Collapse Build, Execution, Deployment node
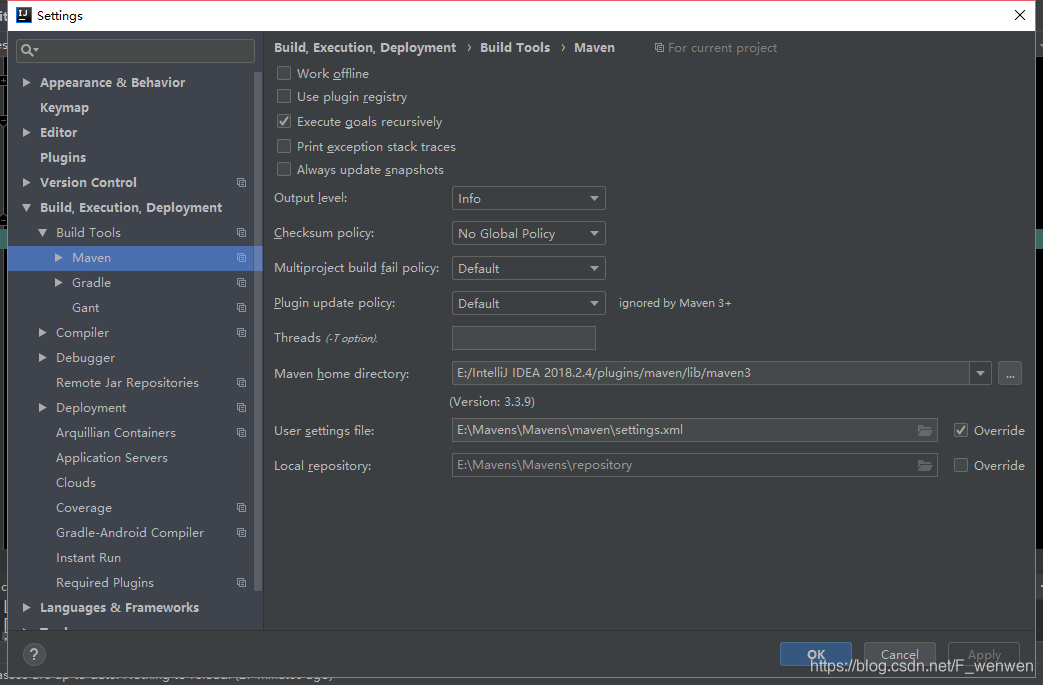Viewport: 1043px width, 685px height. point(27,207)
